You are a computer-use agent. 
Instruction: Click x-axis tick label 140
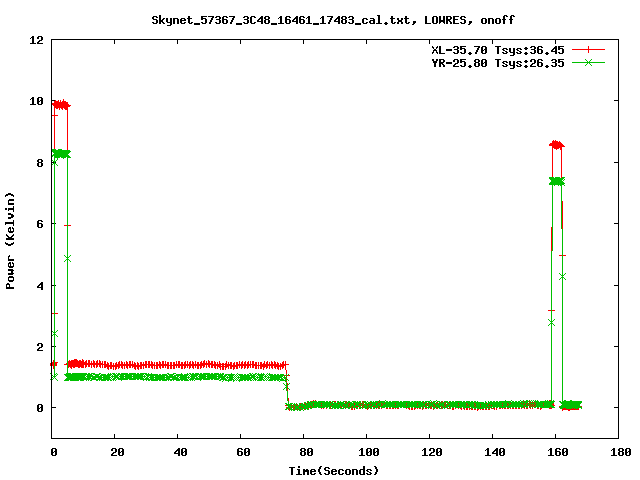495,452
